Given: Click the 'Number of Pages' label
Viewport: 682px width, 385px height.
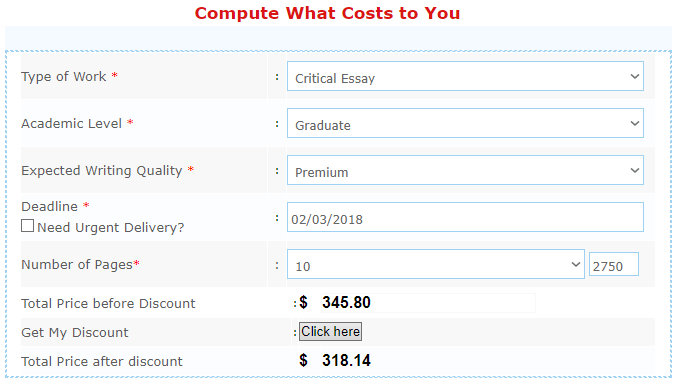Looking at the screenshot, I should pyautogui.click(x=77, y=264).
